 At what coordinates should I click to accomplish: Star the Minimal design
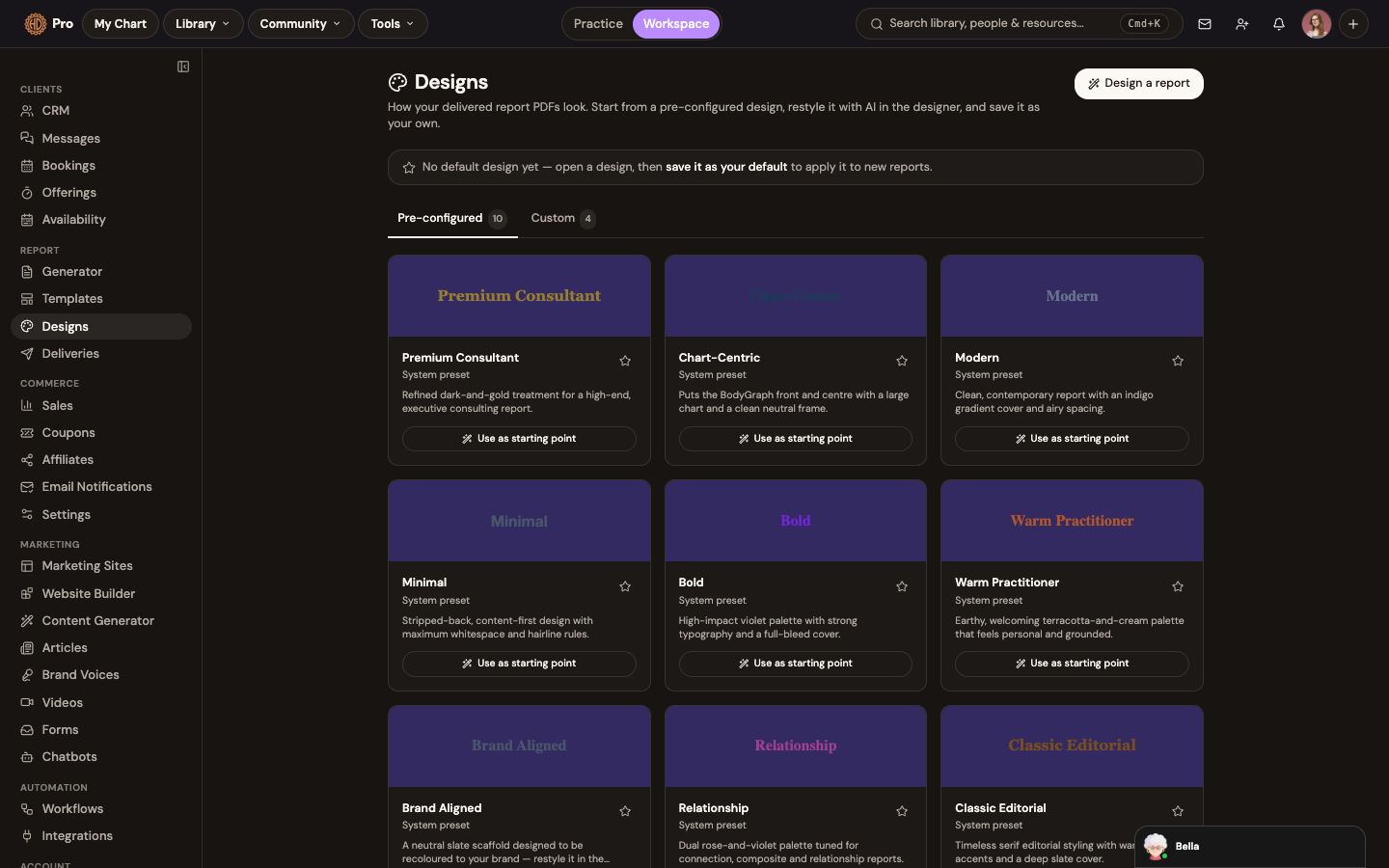(625, 586)
